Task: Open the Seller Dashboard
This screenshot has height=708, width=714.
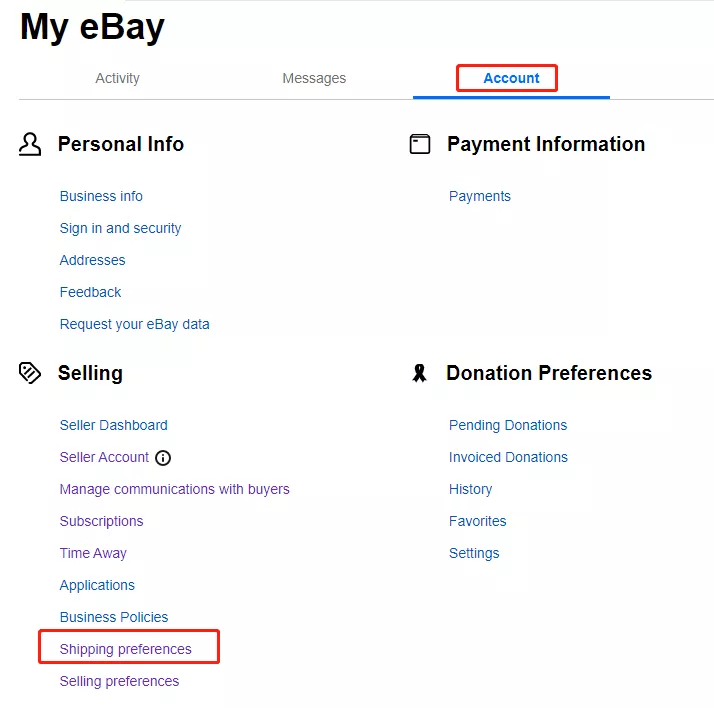Action: tap(113, 425)
